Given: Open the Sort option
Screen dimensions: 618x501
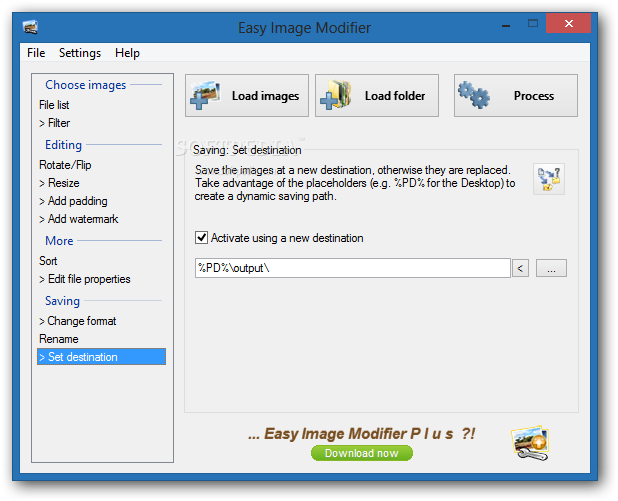Looking at the screenshot, I should coord(48,261).
